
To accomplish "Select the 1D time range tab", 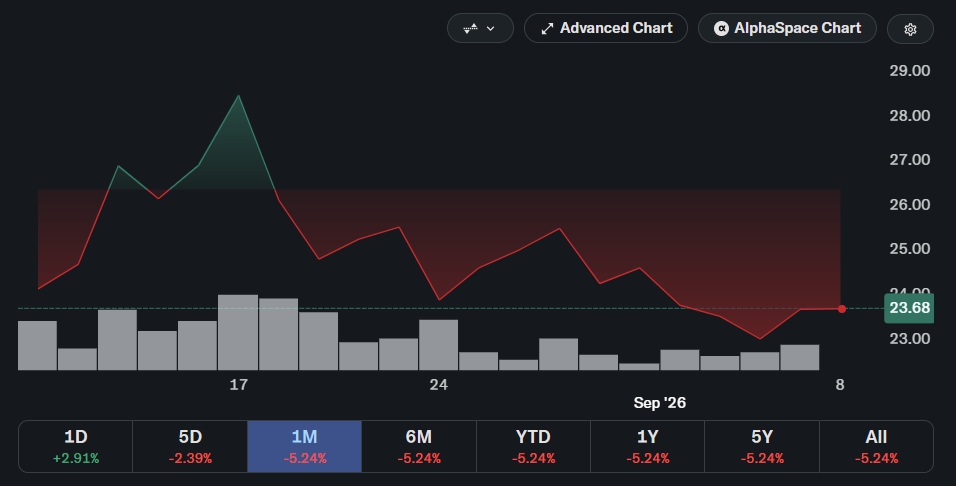I will coord(76,446).
